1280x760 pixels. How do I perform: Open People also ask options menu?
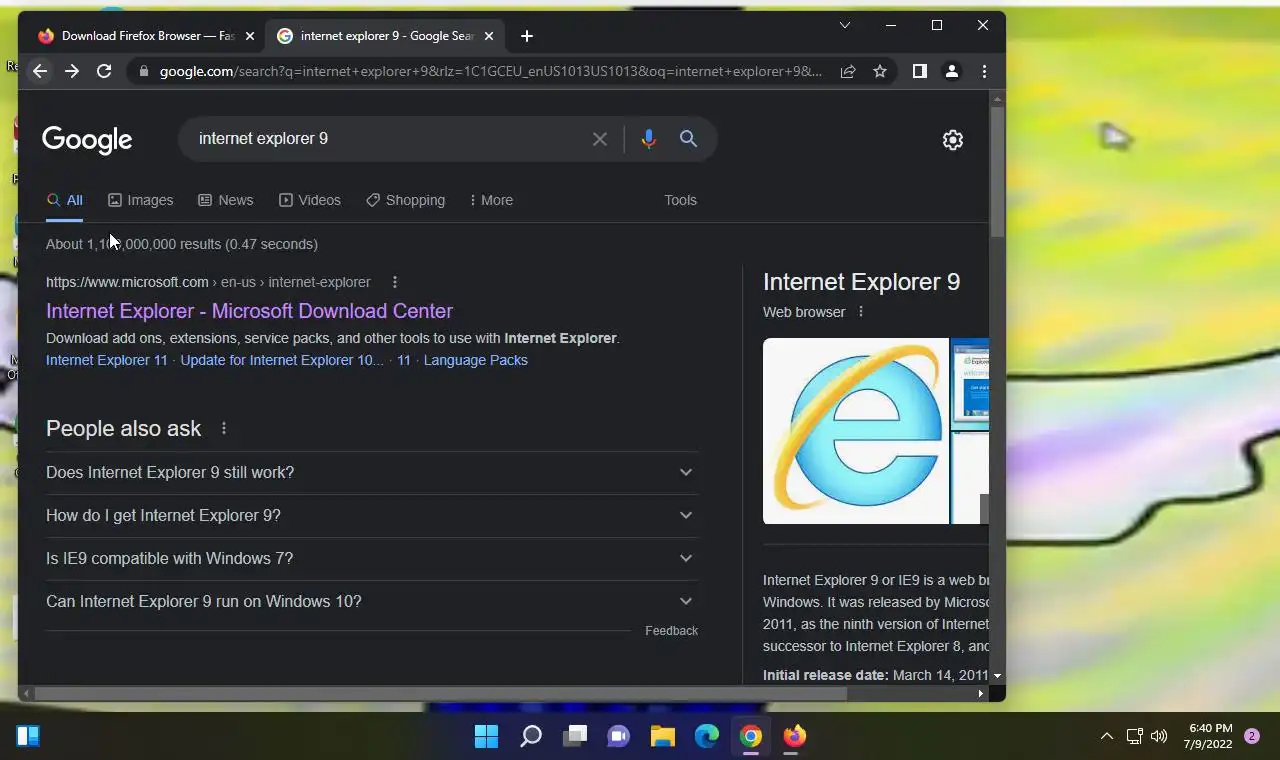[x=224, y=428]
